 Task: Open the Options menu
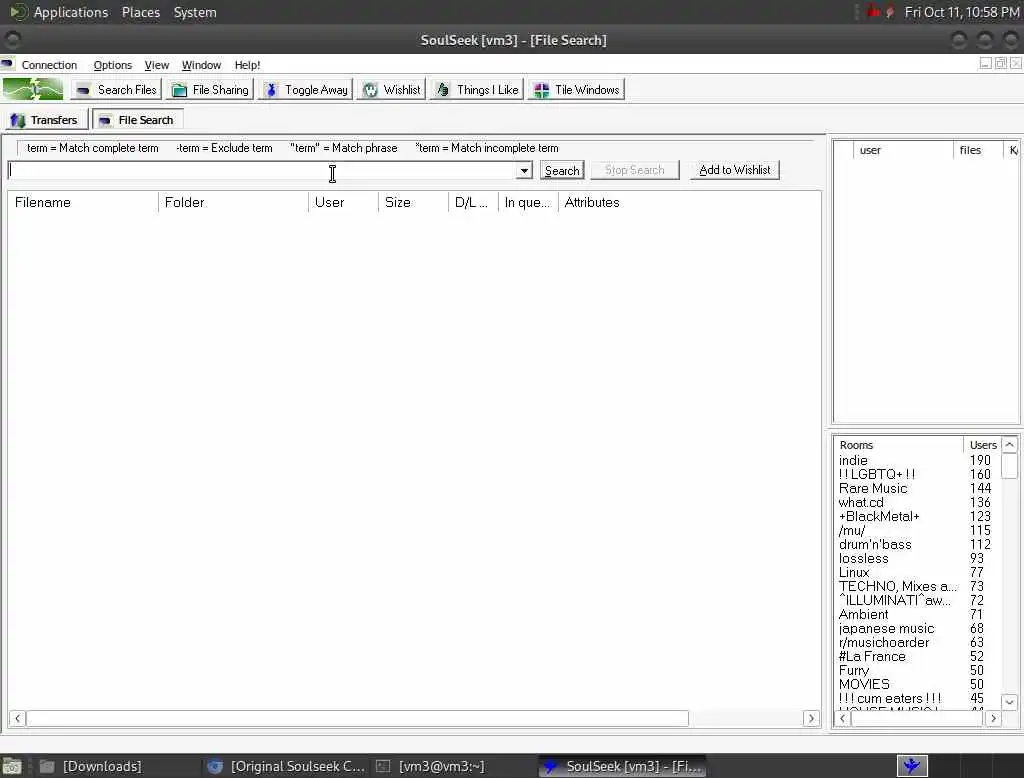point(112,65)
